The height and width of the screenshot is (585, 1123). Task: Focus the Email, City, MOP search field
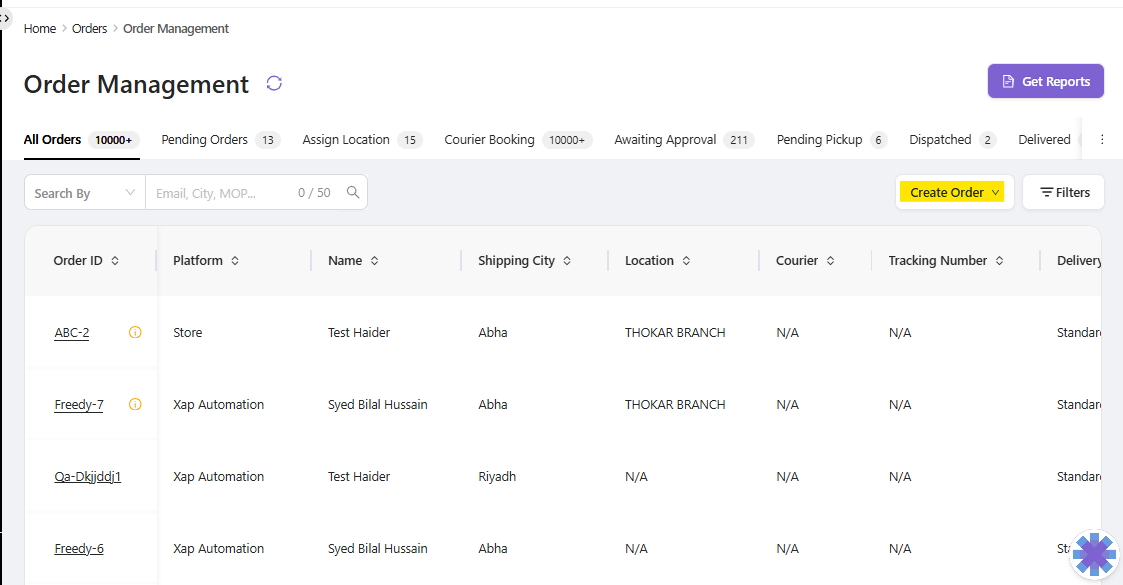pos(220,193)
